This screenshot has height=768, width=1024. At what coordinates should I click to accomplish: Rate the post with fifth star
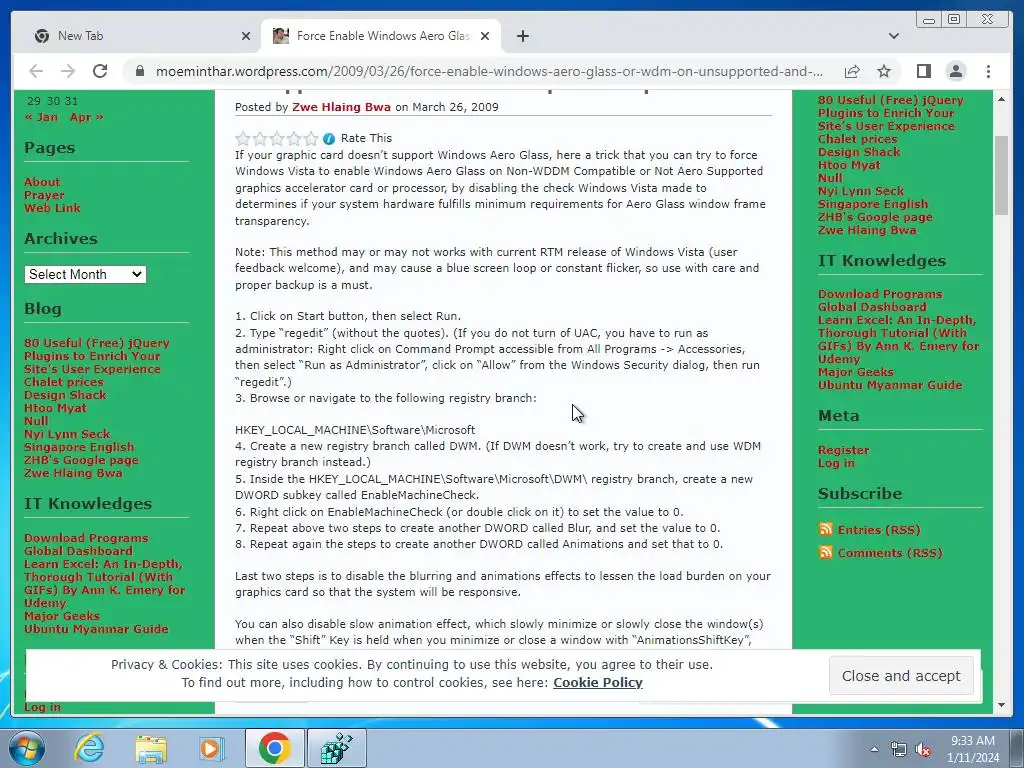[x=311, y=138]
